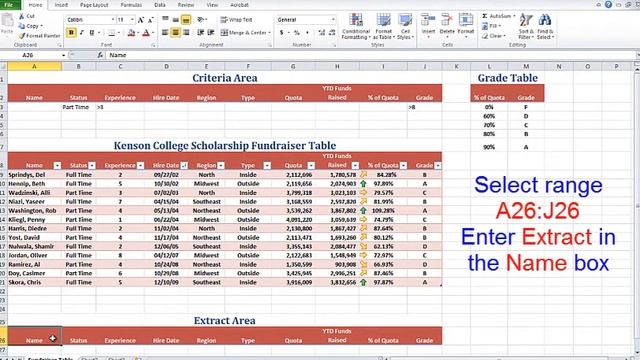Open the File tab
Viewport: 640px width, 360px height.
tap(8, 5)
